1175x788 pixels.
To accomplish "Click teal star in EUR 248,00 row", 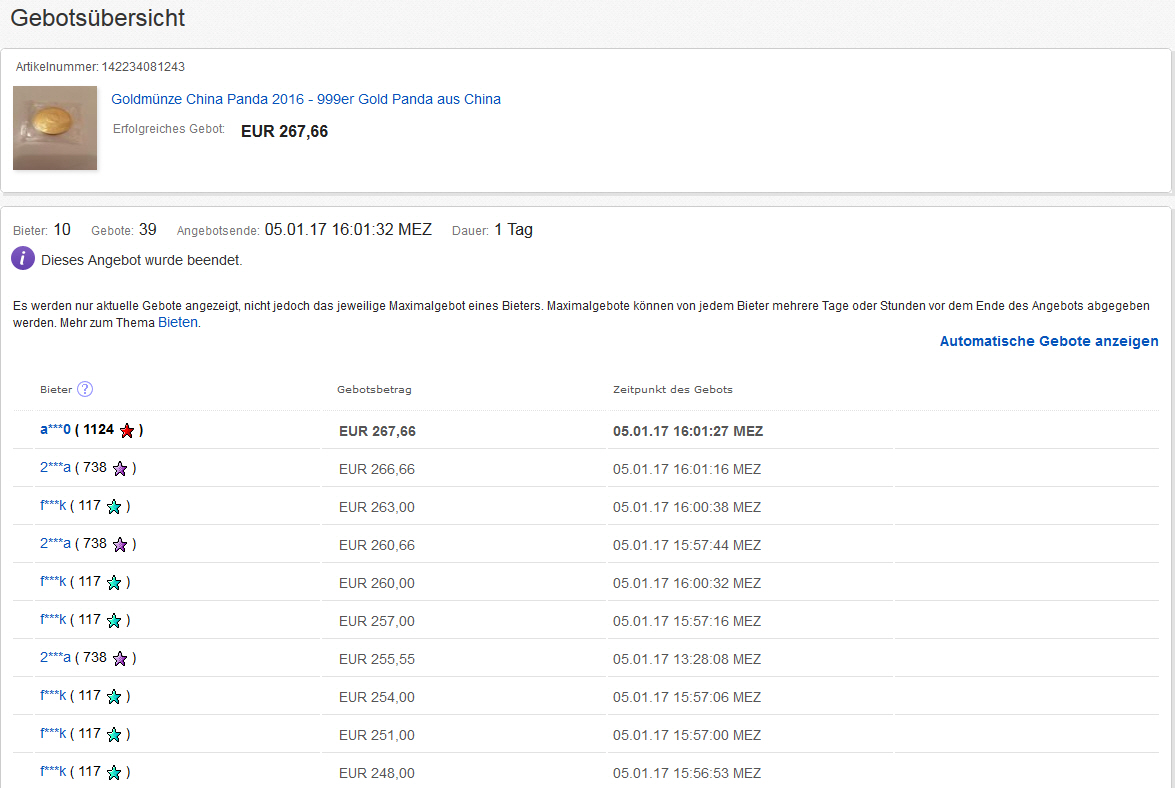I will 114,773.
